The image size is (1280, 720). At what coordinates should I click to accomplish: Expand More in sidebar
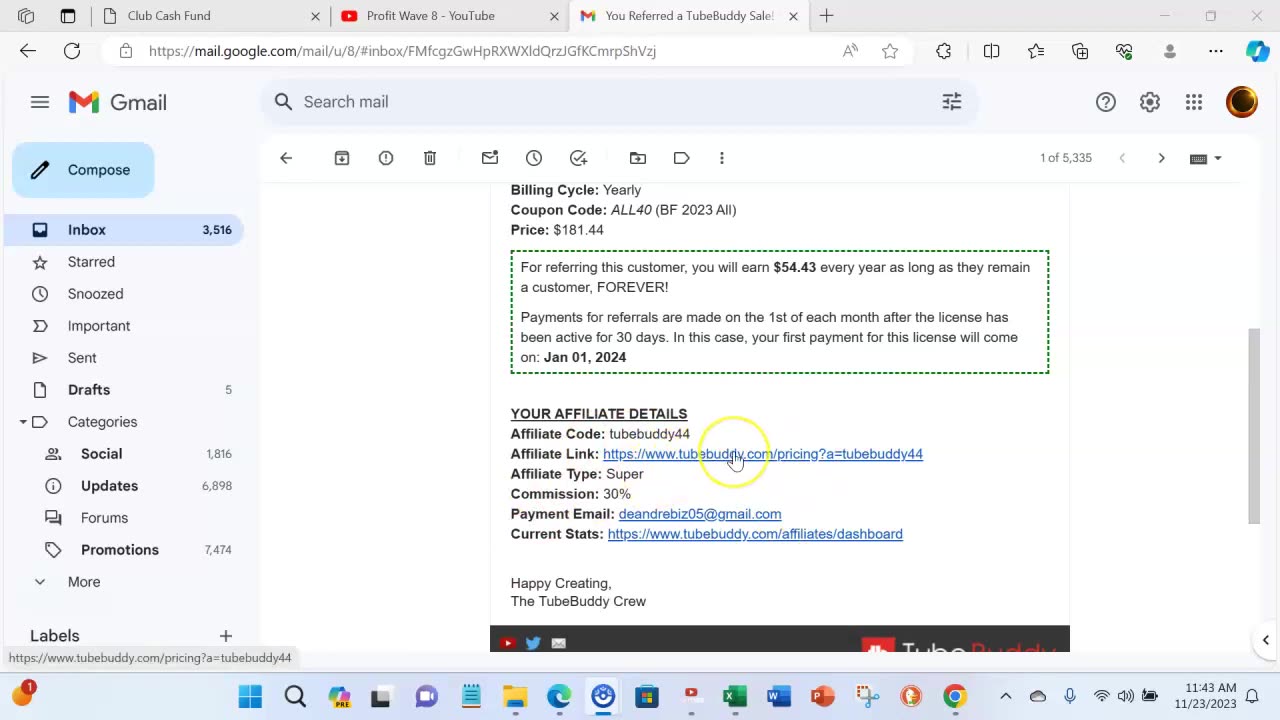click(x=122, y=582)
